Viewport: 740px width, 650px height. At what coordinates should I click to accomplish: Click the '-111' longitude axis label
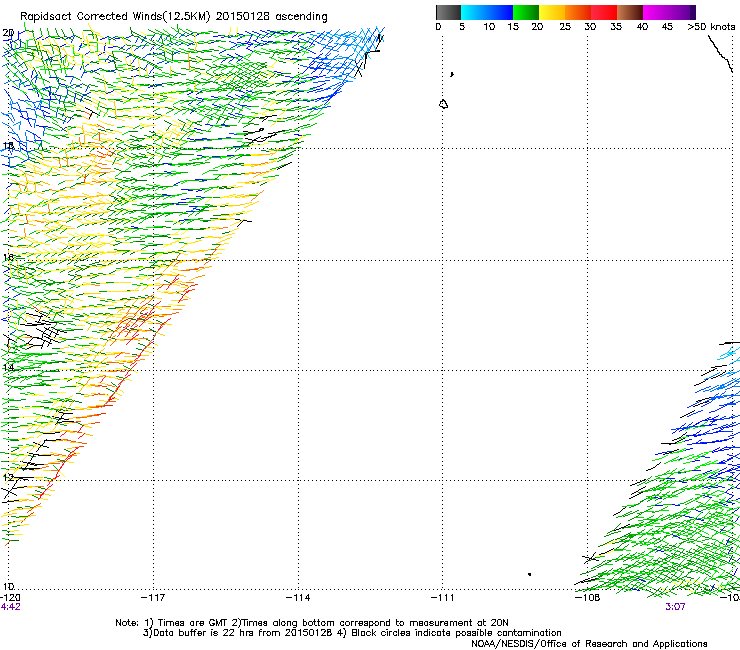(443, 598)
